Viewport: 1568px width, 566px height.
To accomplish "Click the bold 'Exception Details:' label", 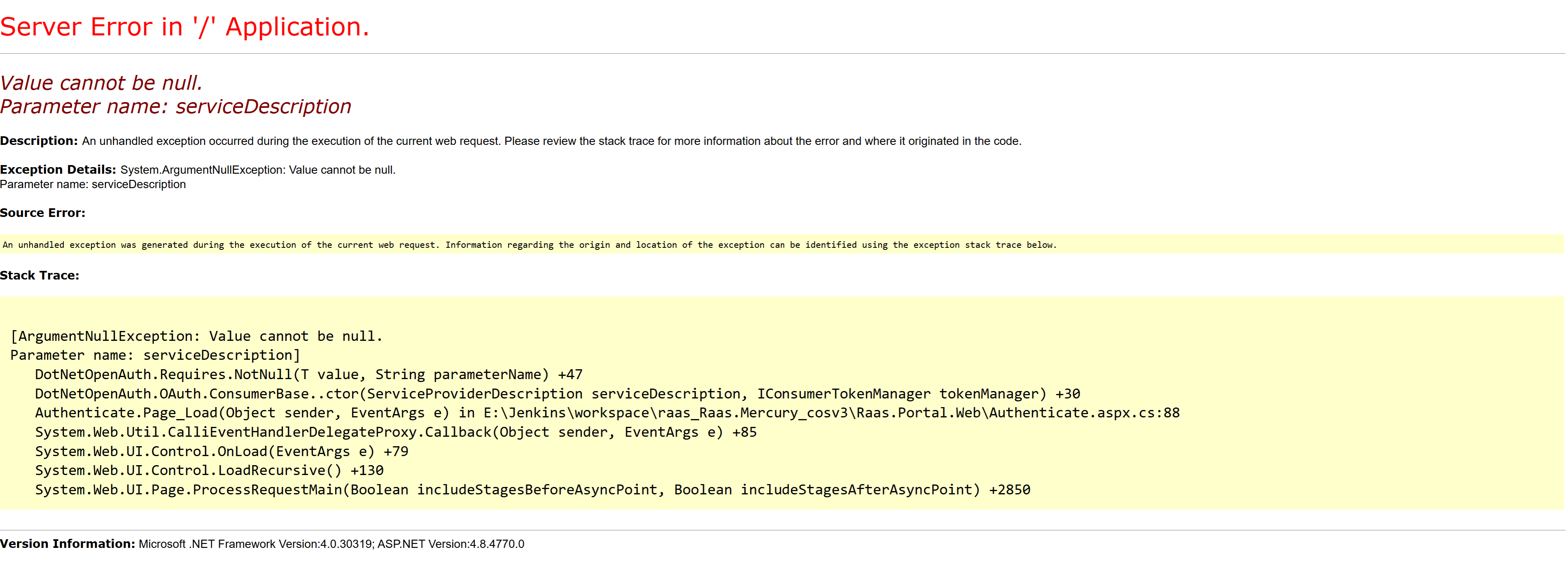I will click(58, 170).
